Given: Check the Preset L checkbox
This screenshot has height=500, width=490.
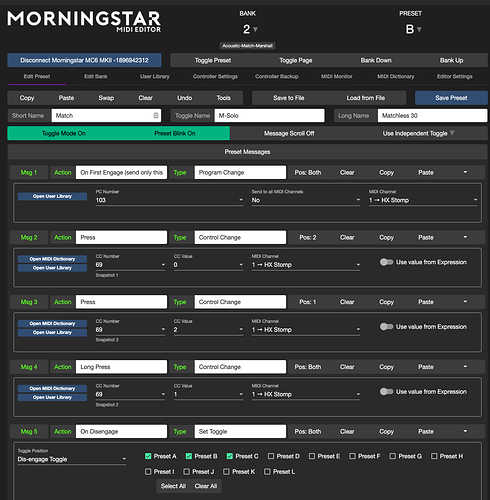Looking at the screenshot, I should pos(267,472).
